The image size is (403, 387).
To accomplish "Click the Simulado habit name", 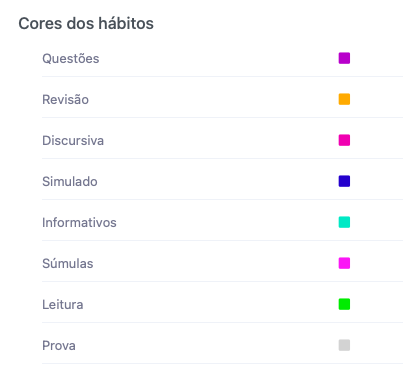I will click(x=70, y=181).
